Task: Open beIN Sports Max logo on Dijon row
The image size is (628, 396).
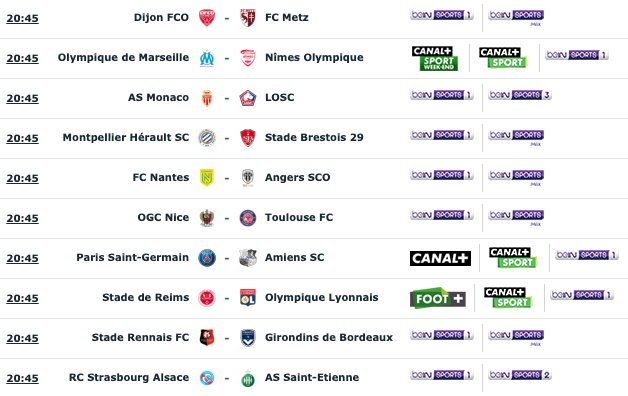Action: tap(516, 18)
